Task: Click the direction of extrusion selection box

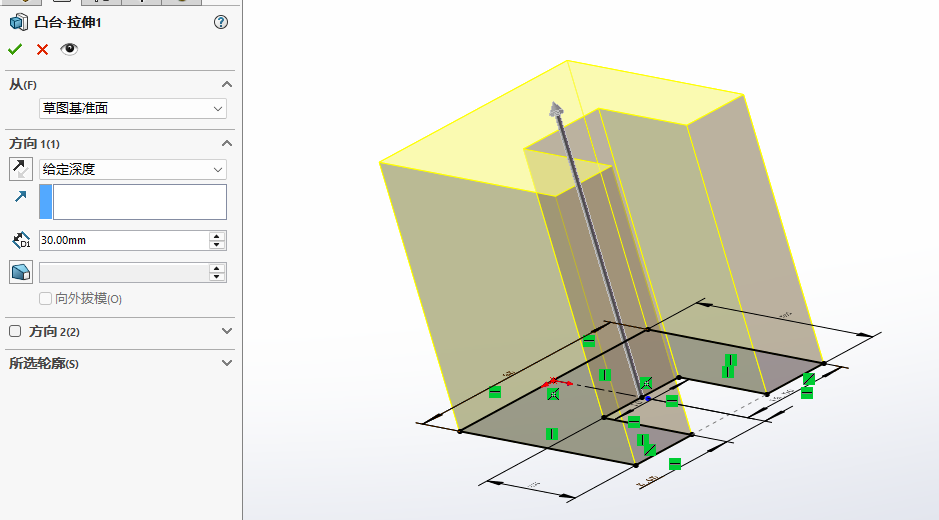Action: (x=139, y=202)
